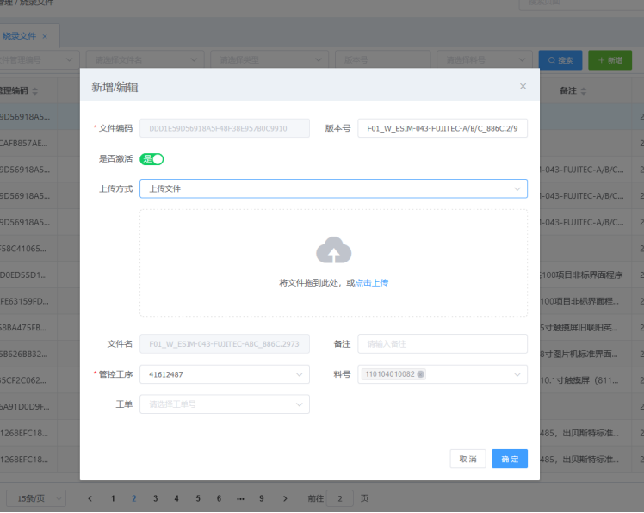Close the 烧录文件 tab with its X
The height and width of the screenshot is (513, 644).
[x=44, y=36]
